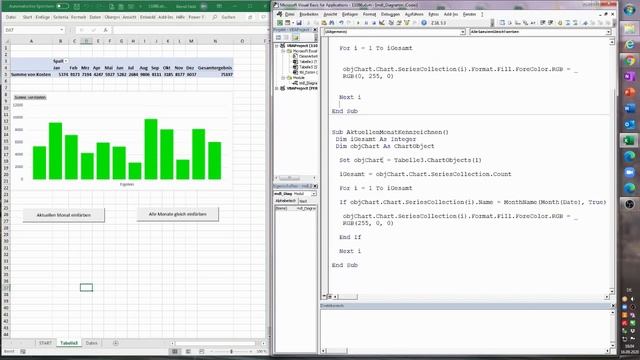The image size is (640, 360).
Task: Open the Datei menu in VBA editor
Action: click(x=289, y=14)
